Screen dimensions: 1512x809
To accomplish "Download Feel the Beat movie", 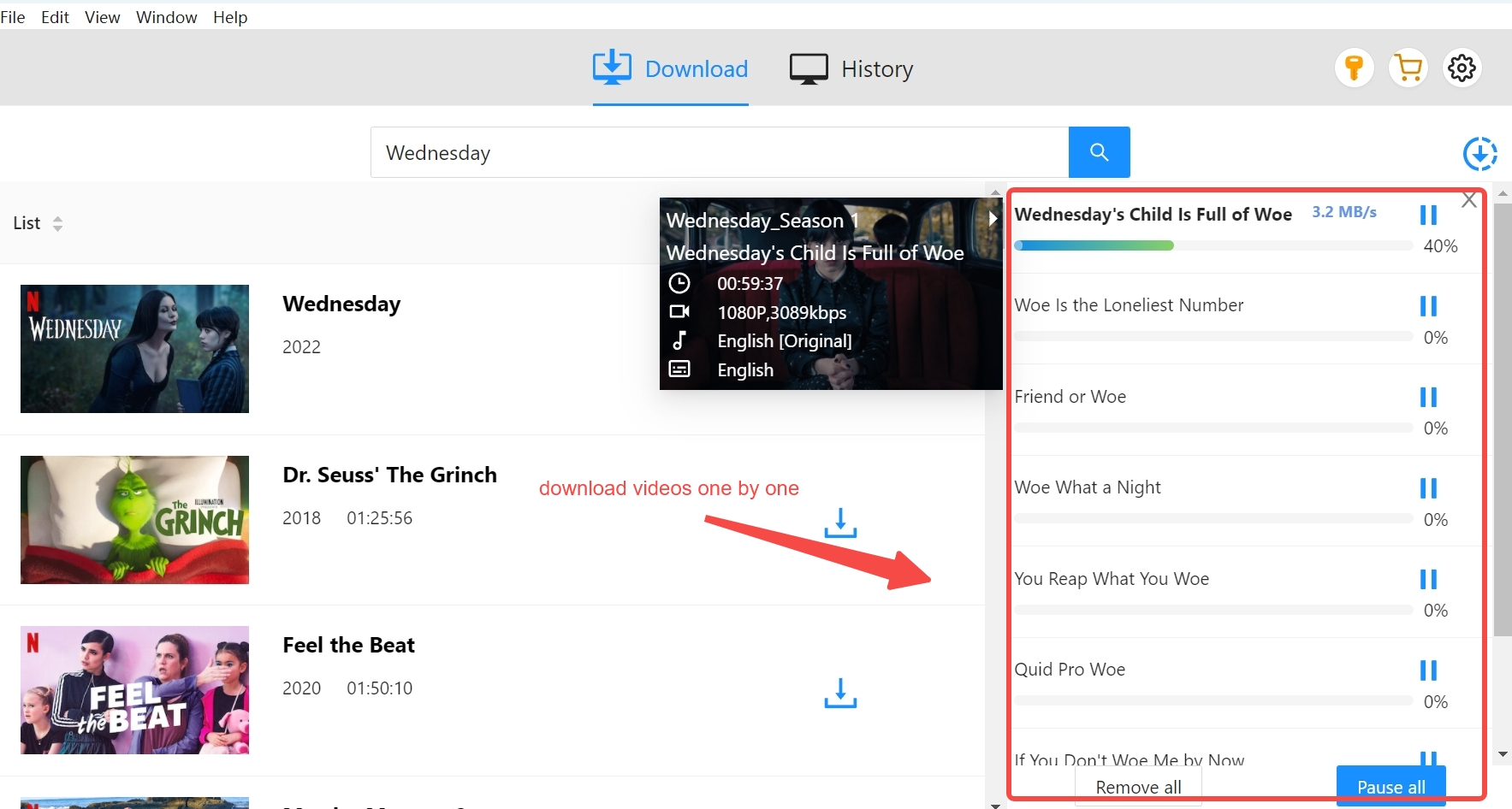I will click(x=840, y=693).
